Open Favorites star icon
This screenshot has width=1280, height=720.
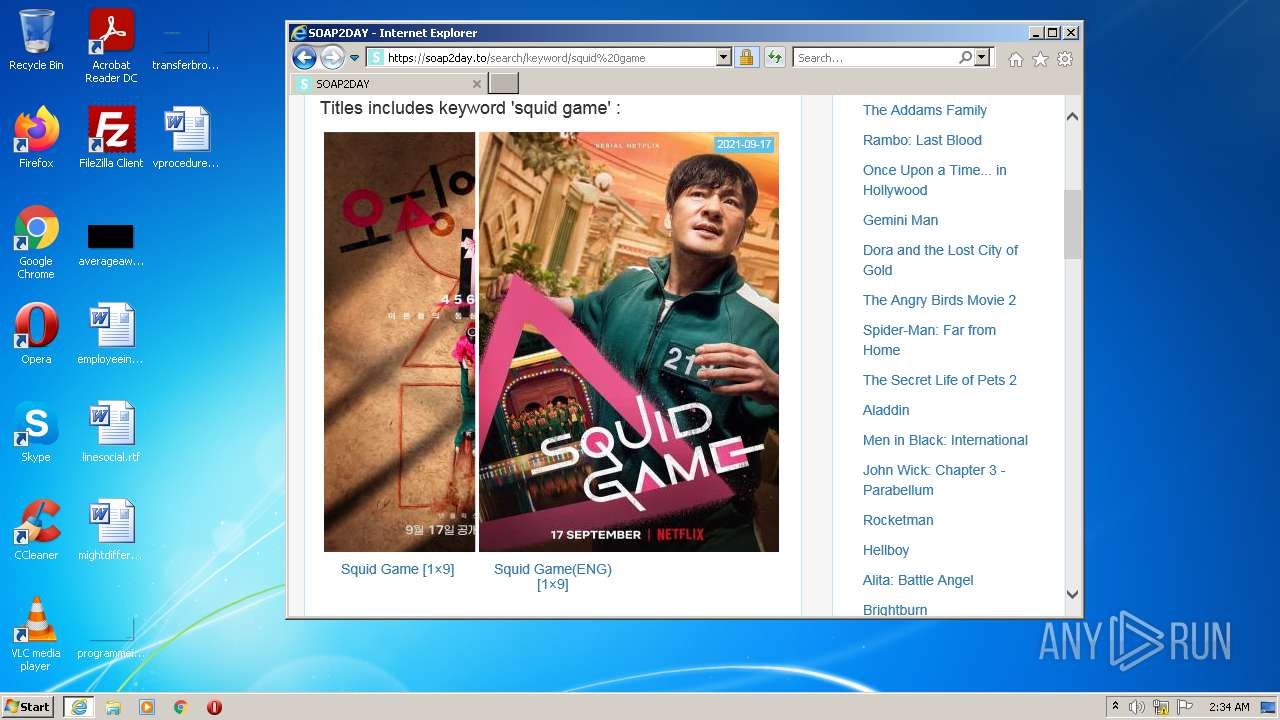pos(1040,59)
